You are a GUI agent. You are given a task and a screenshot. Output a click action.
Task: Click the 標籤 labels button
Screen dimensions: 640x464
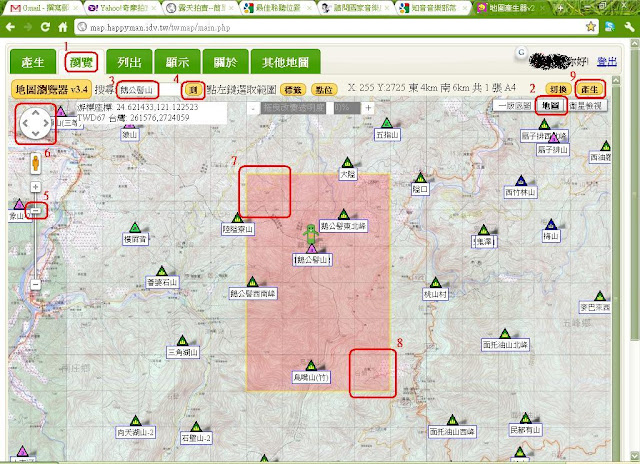pos(293,89)
